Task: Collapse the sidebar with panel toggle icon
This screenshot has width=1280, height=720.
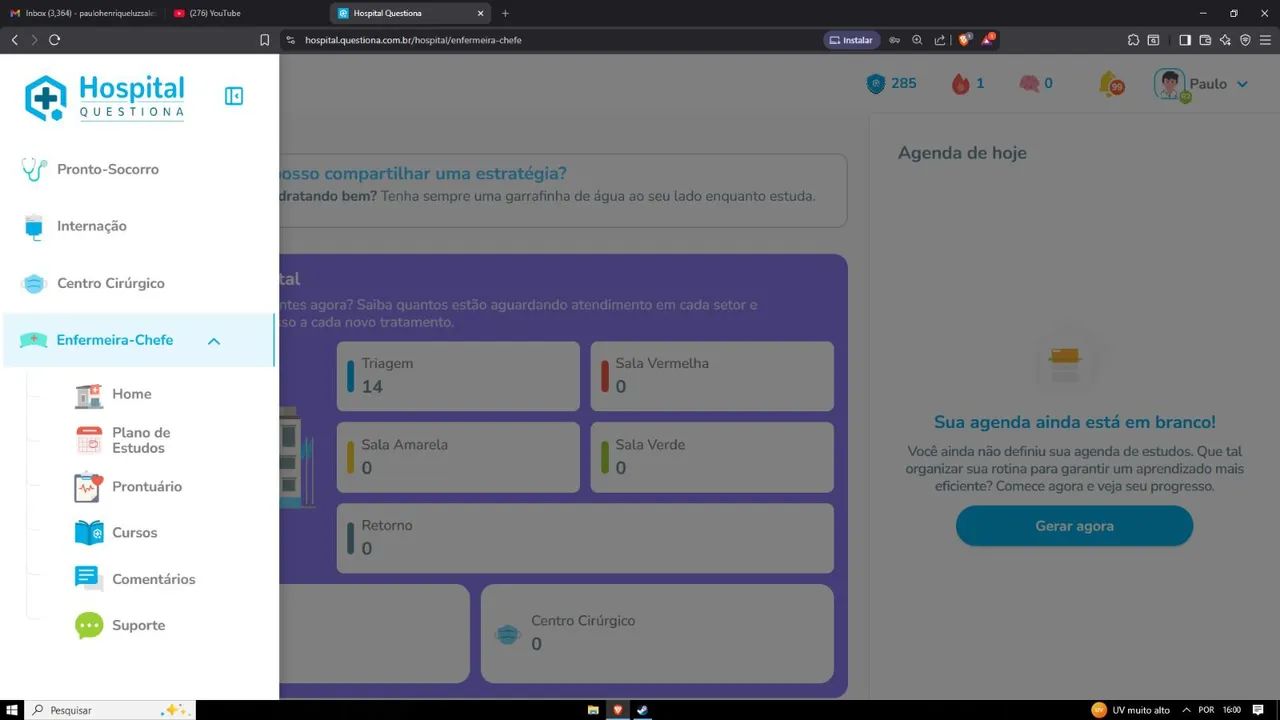Action: [234, 96]
